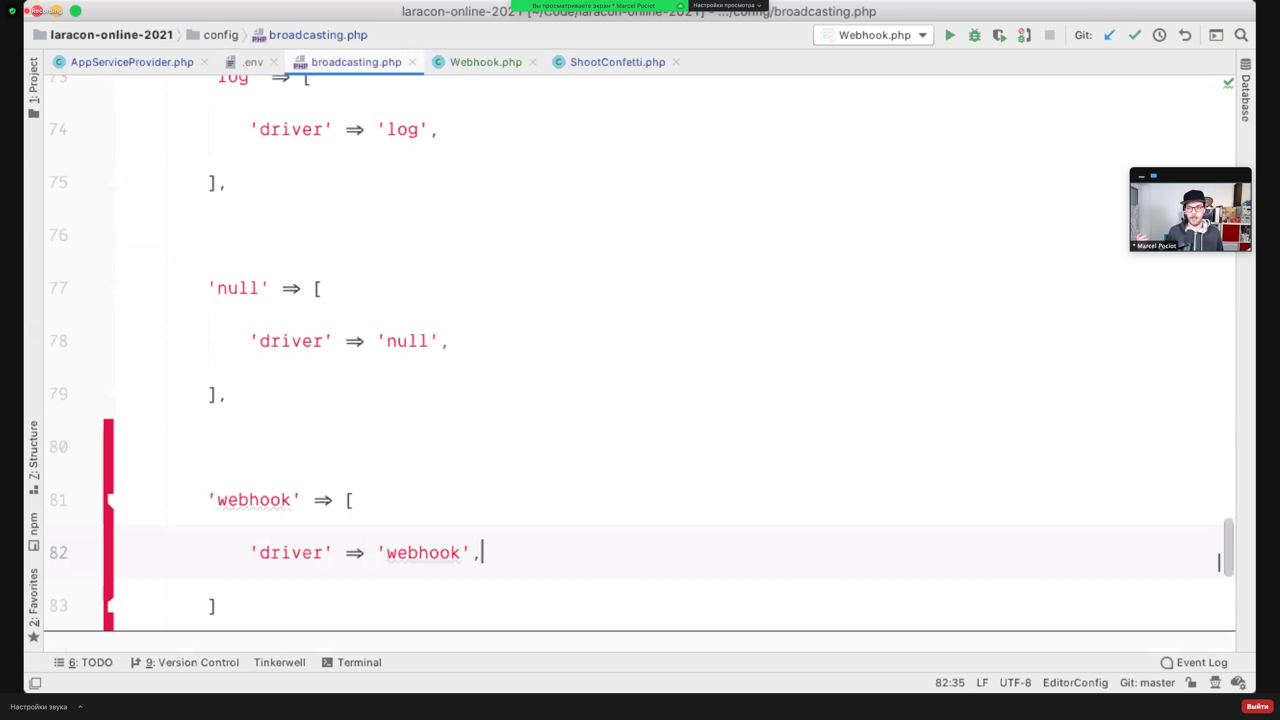
Task: Open Настройки звука audio settings
Action: (39, 707)
